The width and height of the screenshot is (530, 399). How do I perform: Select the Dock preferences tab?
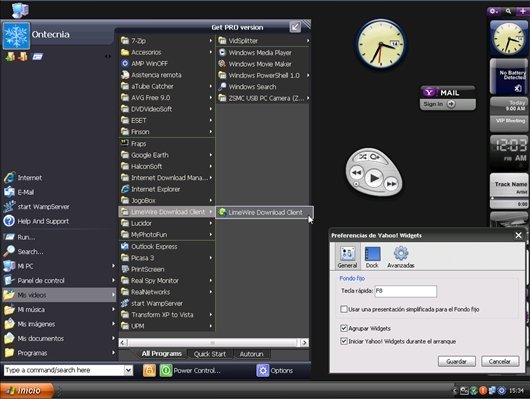(x=372, y=257)
